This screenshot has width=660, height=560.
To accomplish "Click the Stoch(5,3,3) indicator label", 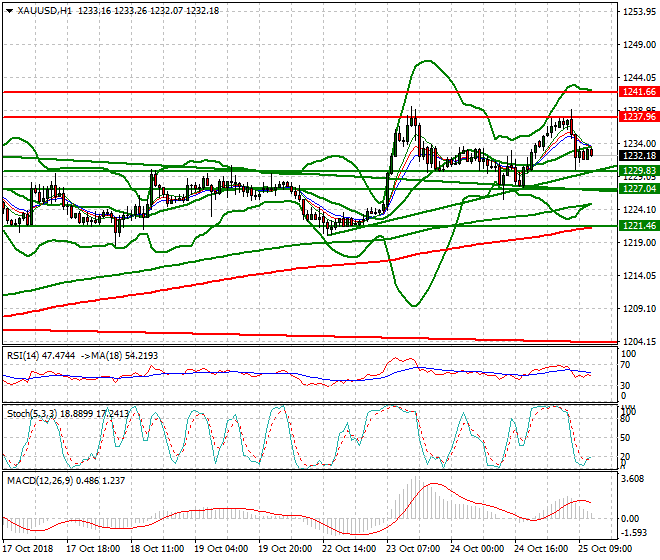I will (x=32, y=414).
